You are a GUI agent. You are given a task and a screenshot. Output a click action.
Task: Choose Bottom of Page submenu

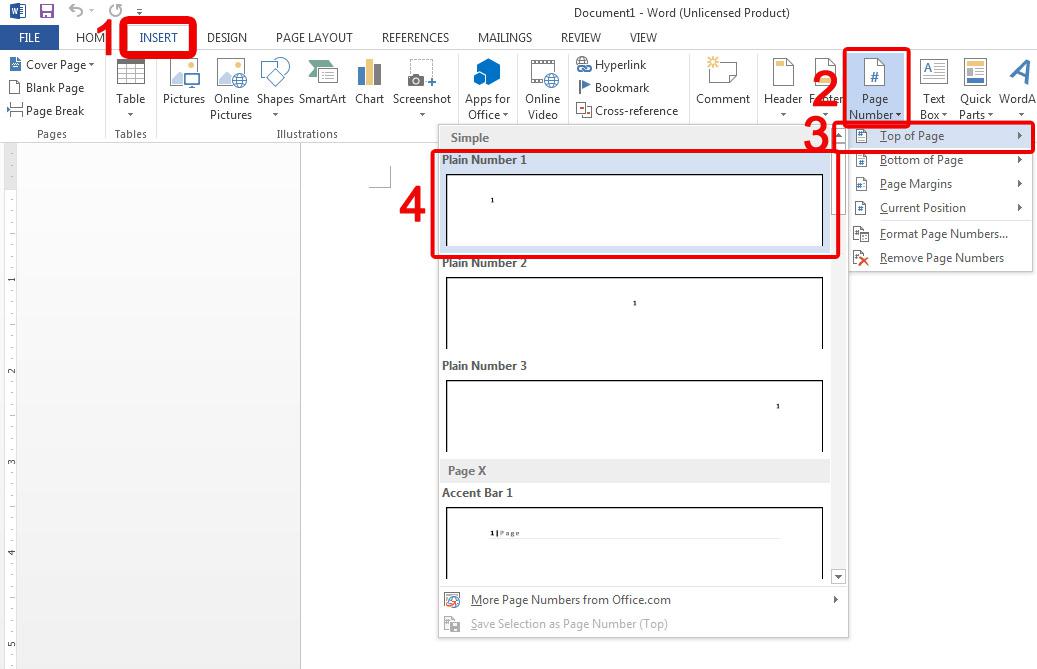click(940, 160)
